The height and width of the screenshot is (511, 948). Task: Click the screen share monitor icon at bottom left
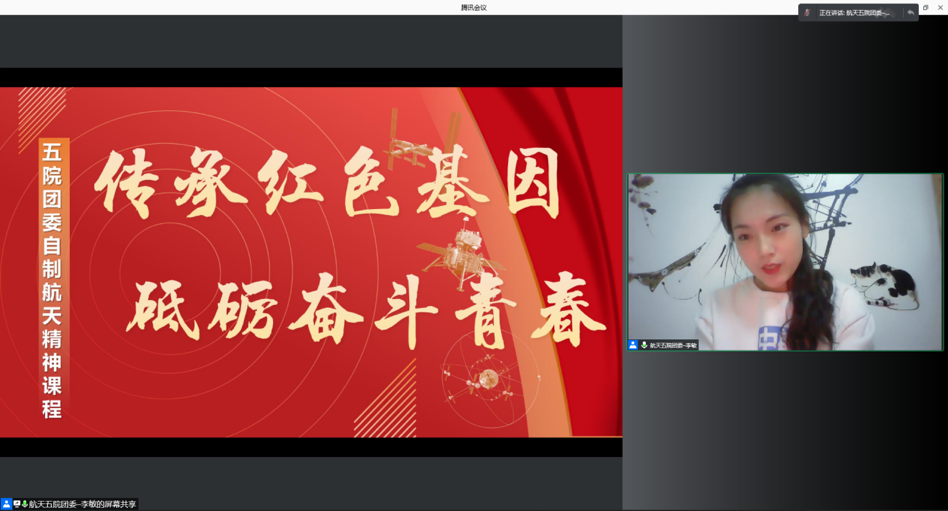point(17,504)
